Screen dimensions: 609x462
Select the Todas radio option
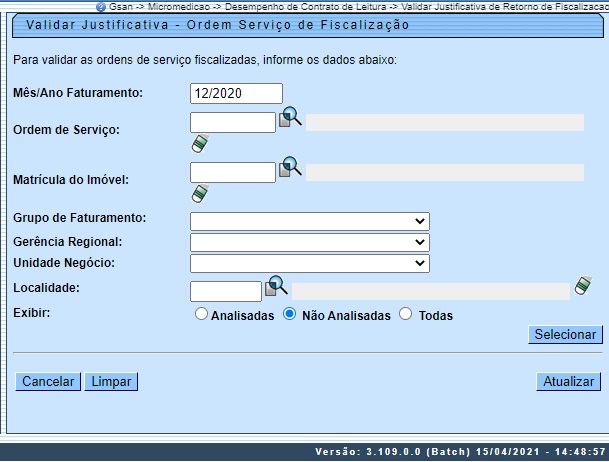click(406, 314)
